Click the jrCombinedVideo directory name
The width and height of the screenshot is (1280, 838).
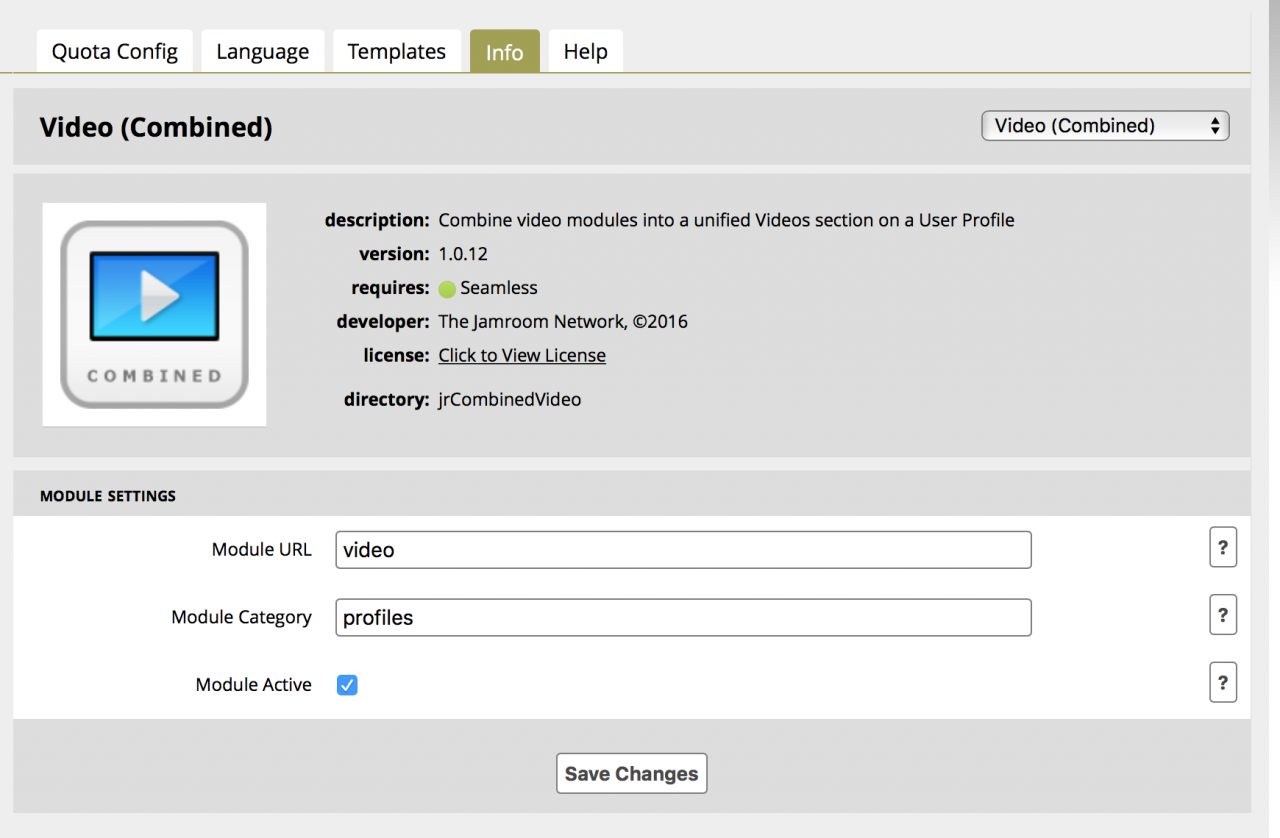510,399
